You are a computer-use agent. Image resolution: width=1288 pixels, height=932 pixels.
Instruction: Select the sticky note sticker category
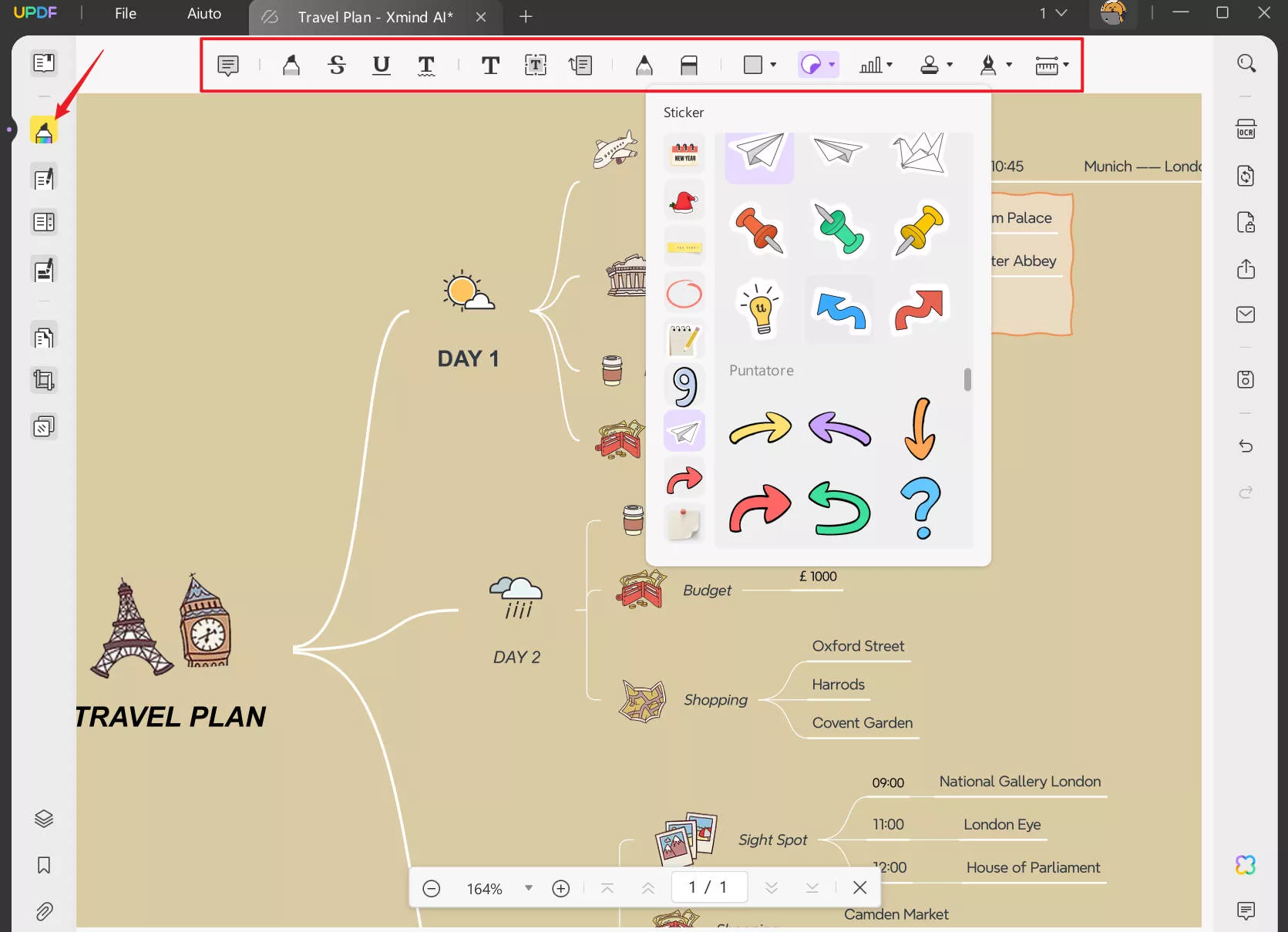click(684, 525)
